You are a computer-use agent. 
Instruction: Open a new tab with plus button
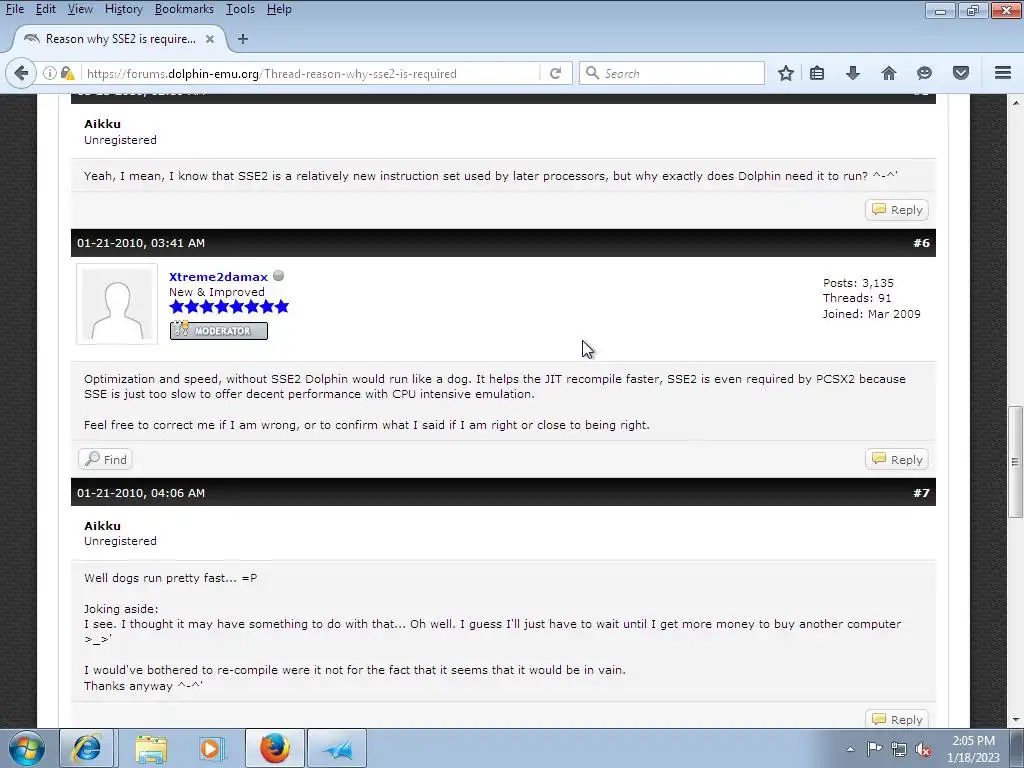click(x=243, y=39)
